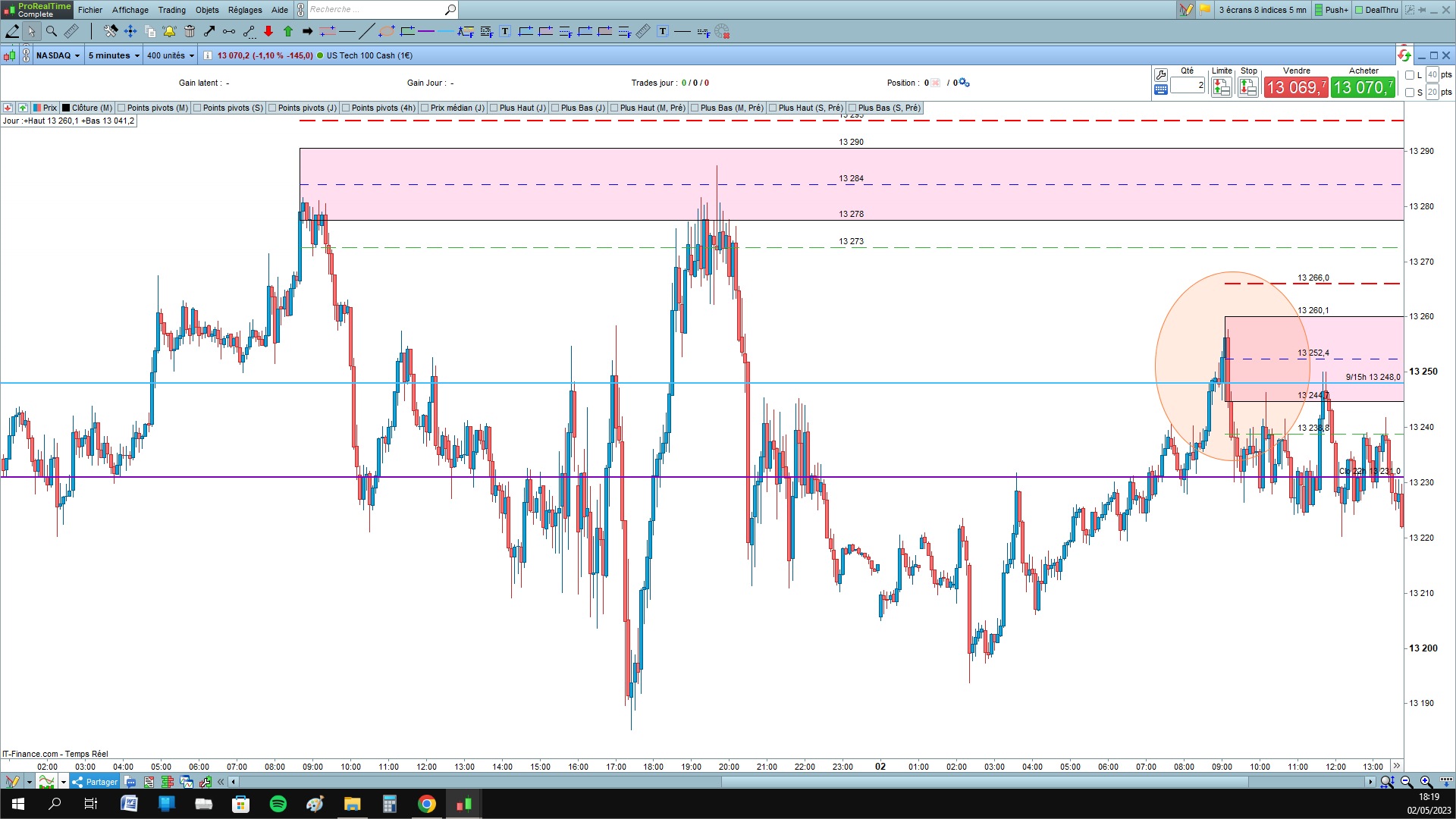The width and height of the screenshot is (1456, 819).
Task: Click the Limite order icon
Action: (x=1221, y=88)
